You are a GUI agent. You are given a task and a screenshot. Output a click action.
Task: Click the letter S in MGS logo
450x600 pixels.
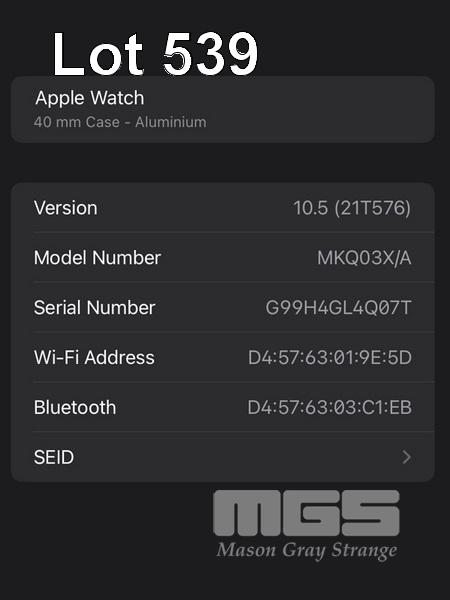click(370, 513)
